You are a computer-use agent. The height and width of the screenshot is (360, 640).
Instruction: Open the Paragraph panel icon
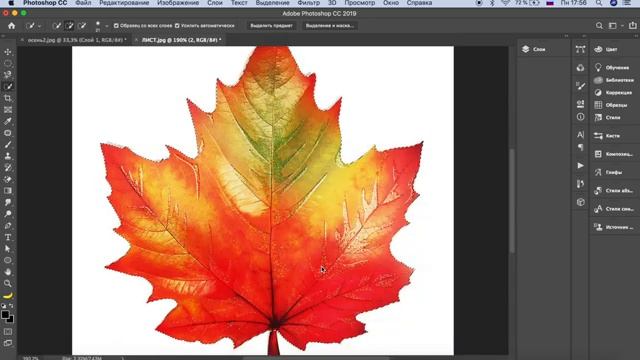point(580,147)
